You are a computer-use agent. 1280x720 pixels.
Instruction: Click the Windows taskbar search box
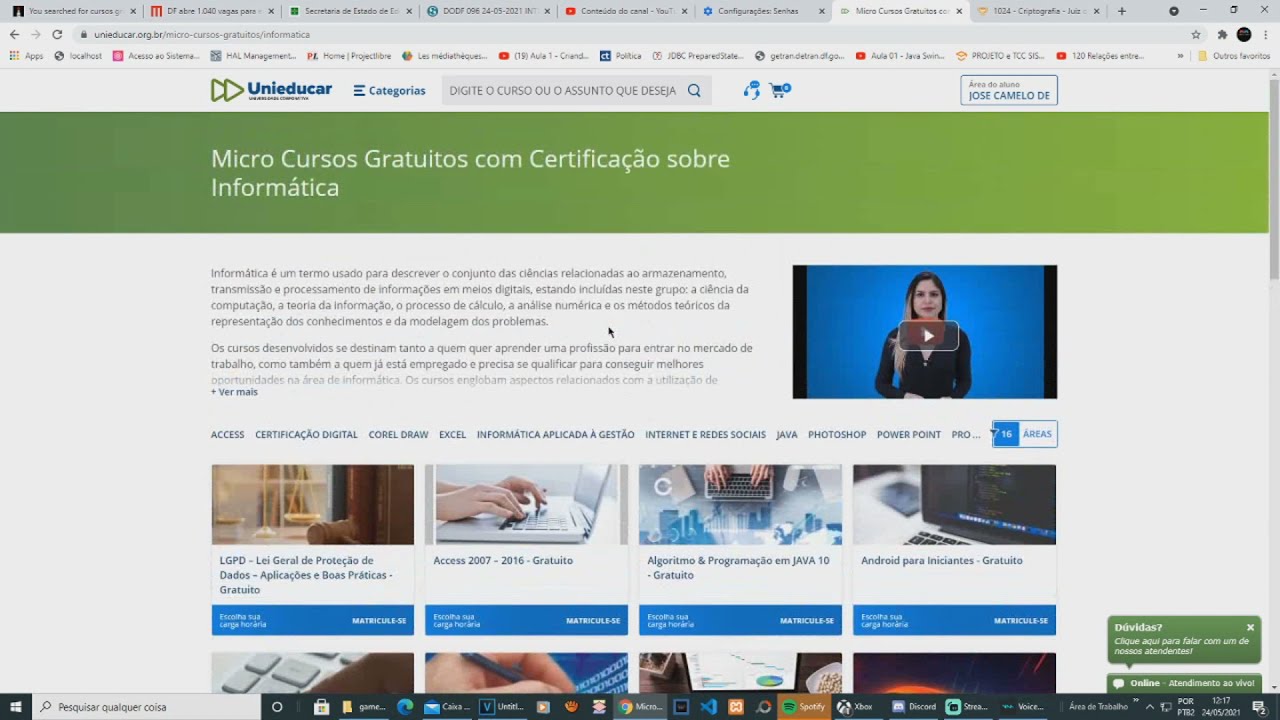point(147,706)
